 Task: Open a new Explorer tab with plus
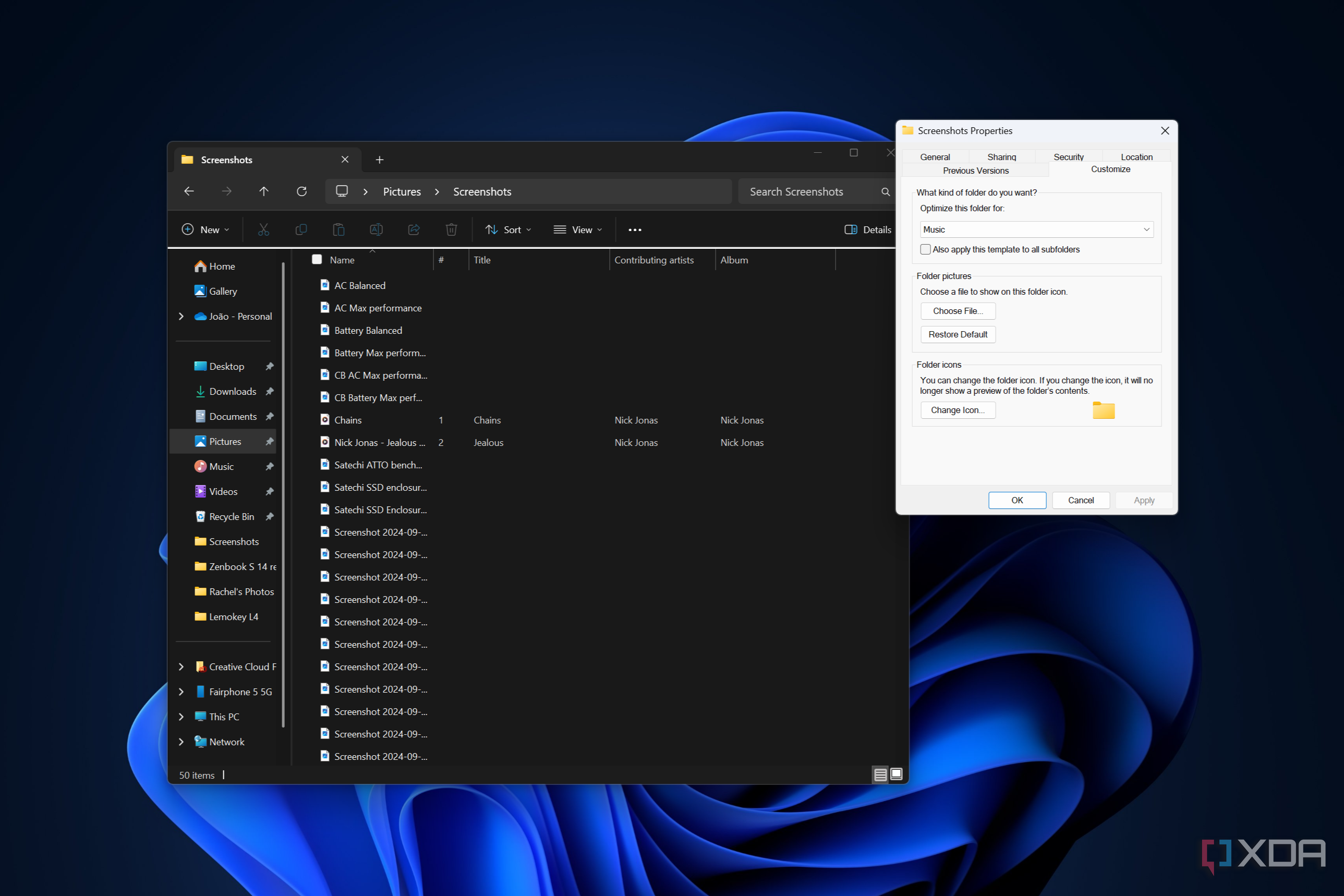point(380,160)
